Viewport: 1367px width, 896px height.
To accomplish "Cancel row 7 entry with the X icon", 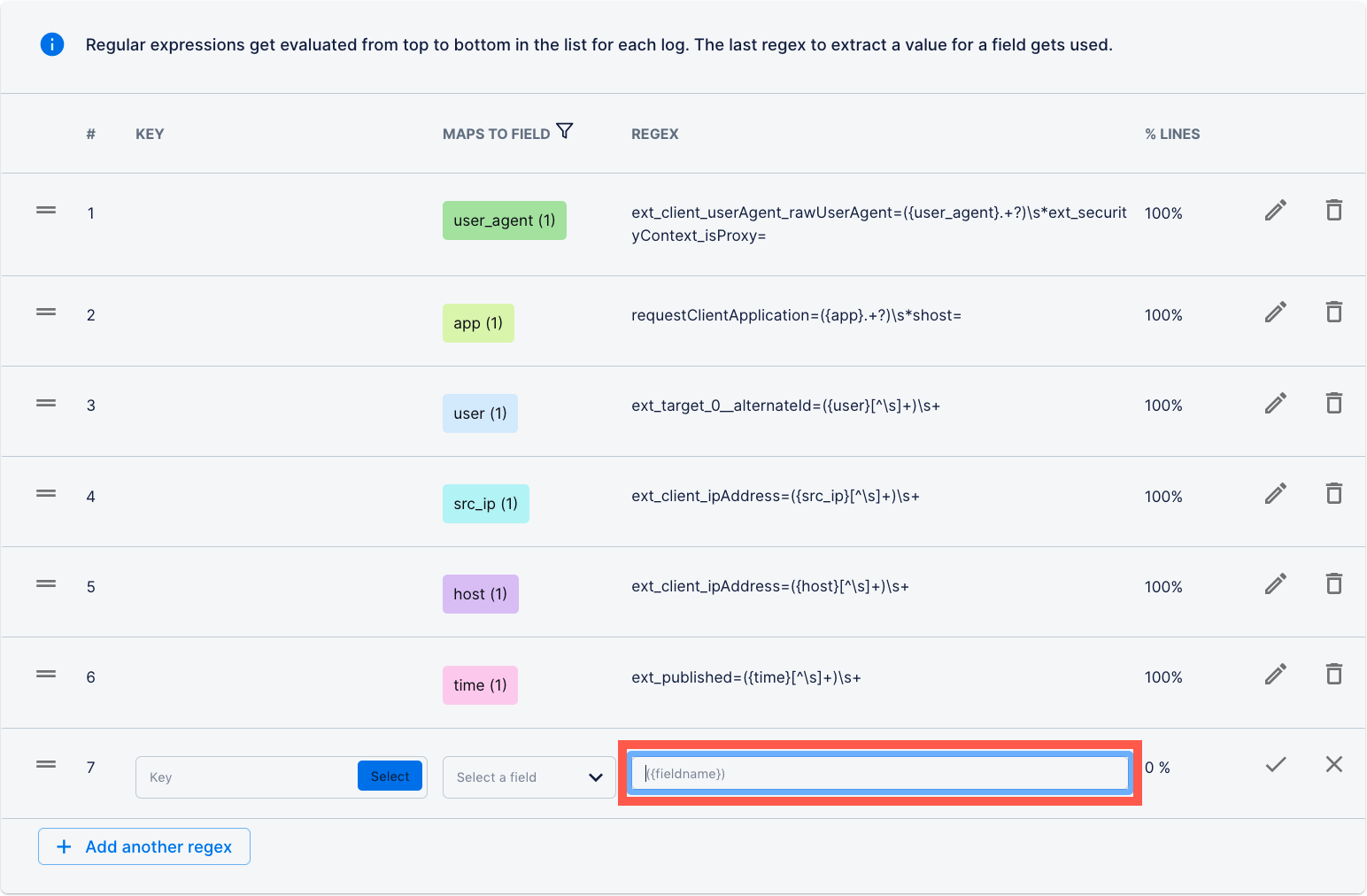I will point(1334,764).
